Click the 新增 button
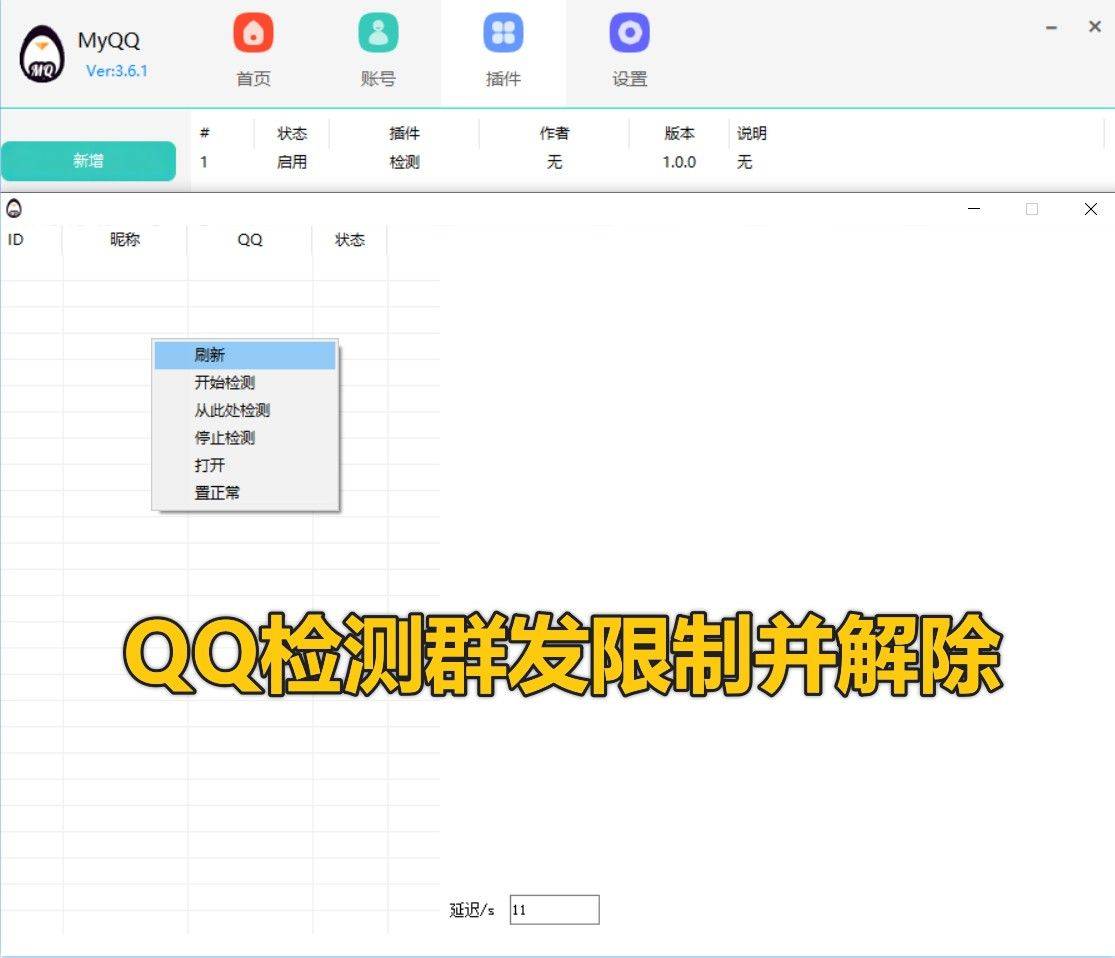 88,161
